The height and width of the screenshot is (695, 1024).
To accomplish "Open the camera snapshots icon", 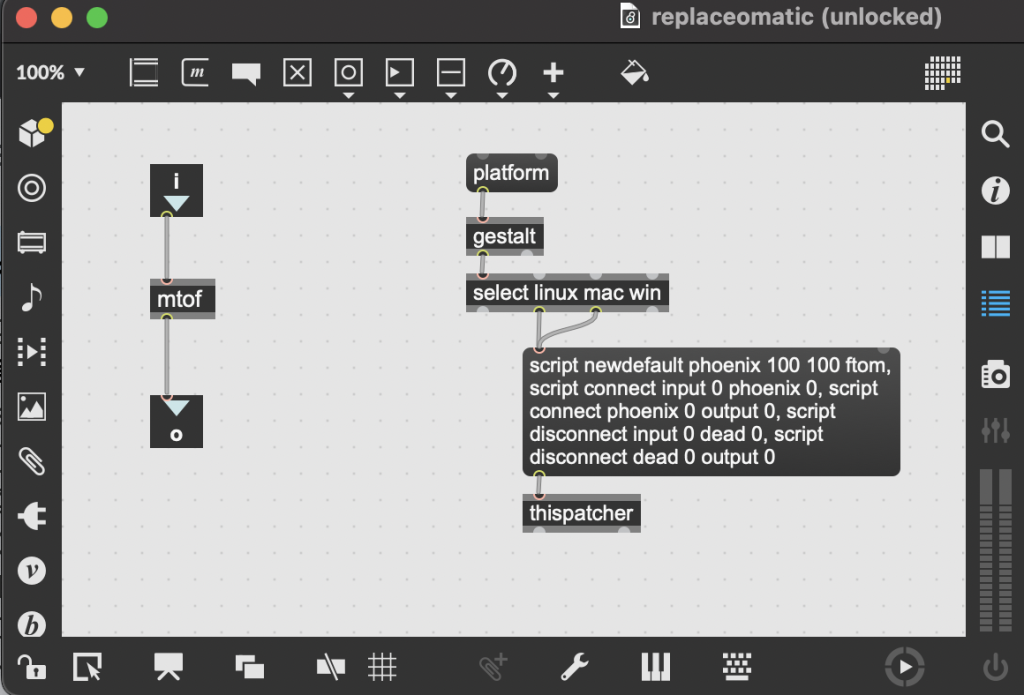I will [x=995, y=375].
